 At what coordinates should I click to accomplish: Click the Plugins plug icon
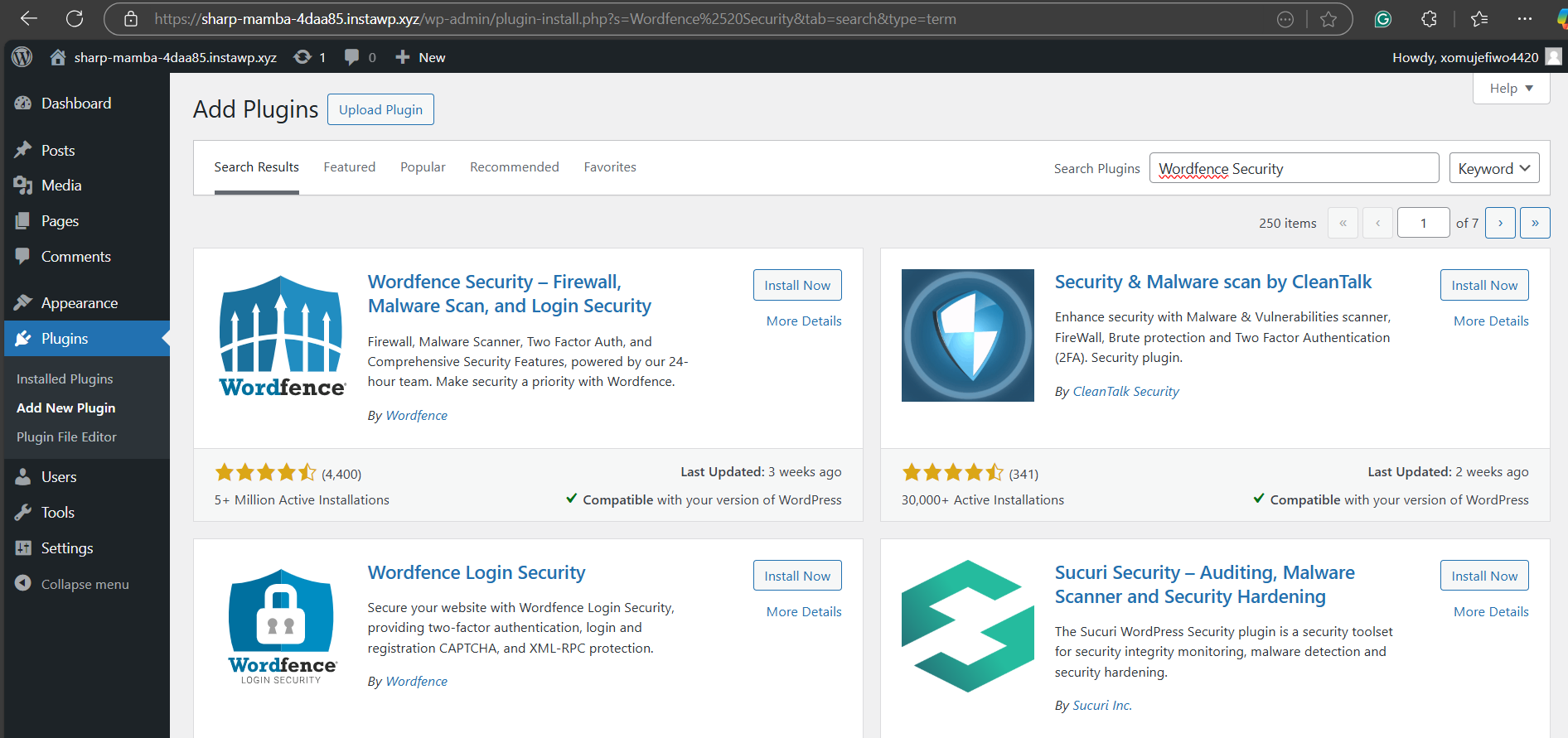pos(23,338)
